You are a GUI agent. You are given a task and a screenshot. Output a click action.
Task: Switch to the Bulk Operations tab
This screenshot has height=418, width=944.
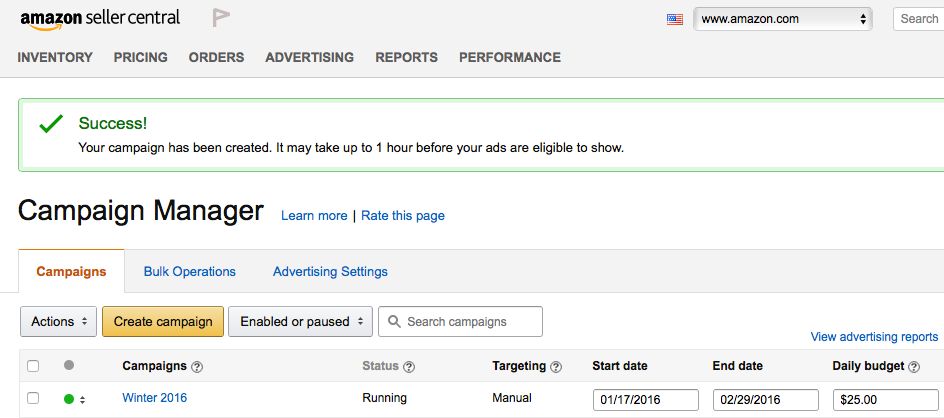point(190,272)
